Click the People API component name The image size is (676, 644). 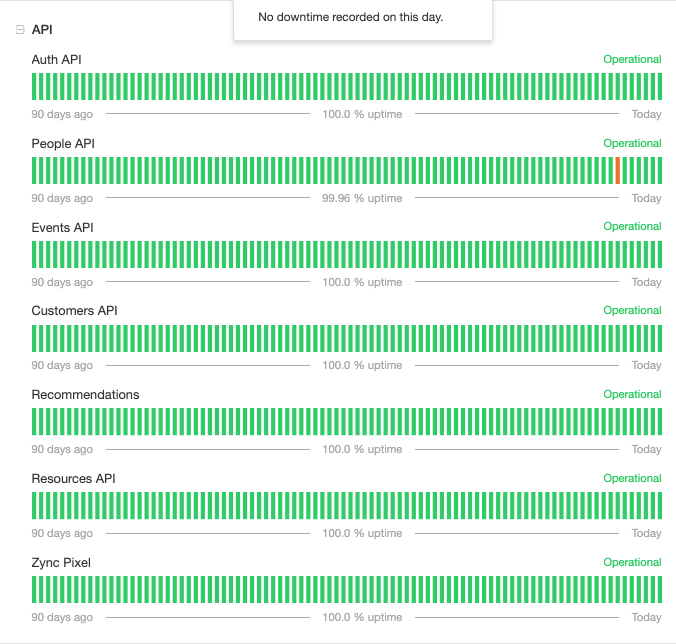click(63, 144)
